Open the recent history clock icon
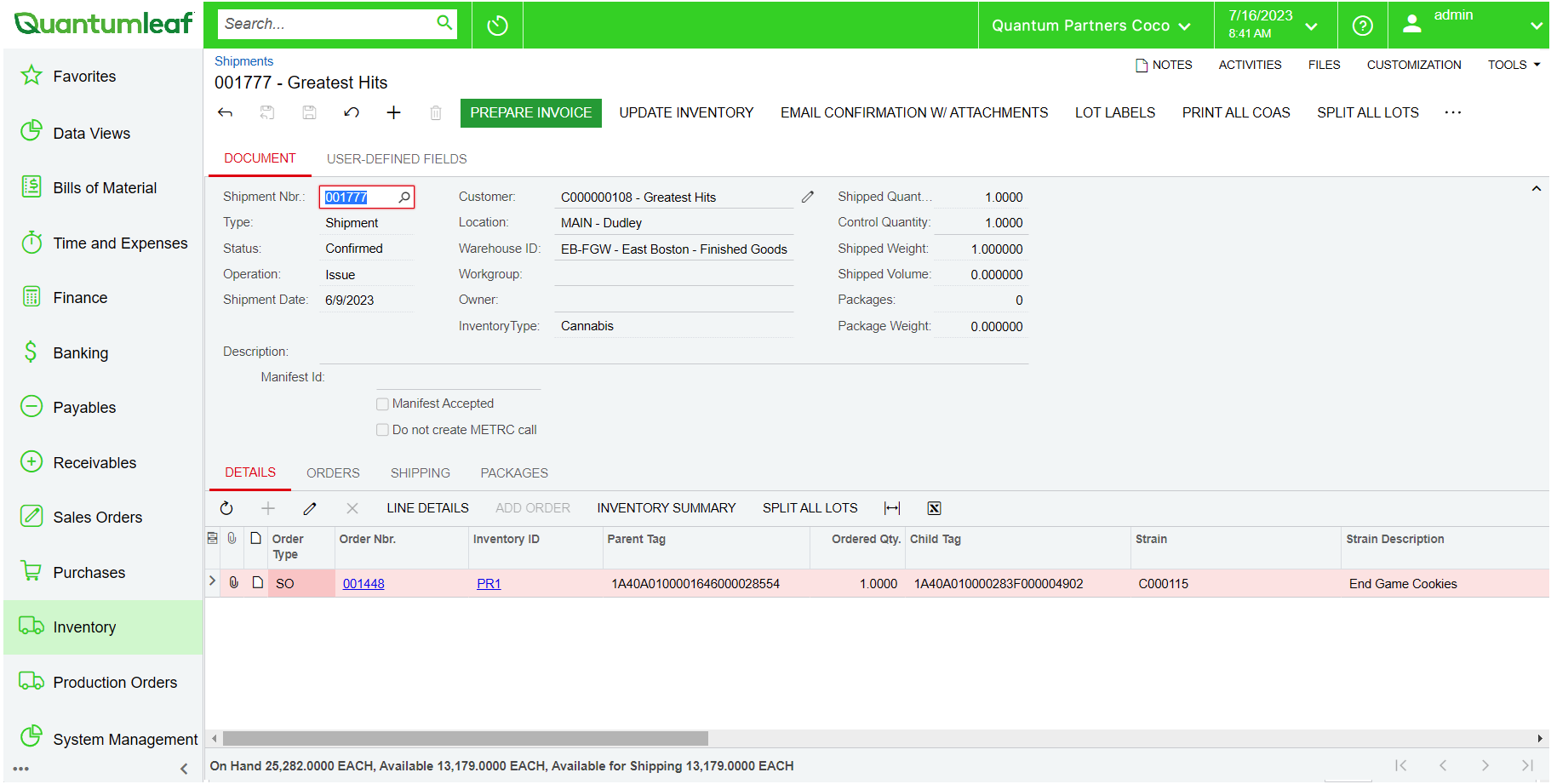The height and width of the screenshot is (784, 1551). coord(497,26)
